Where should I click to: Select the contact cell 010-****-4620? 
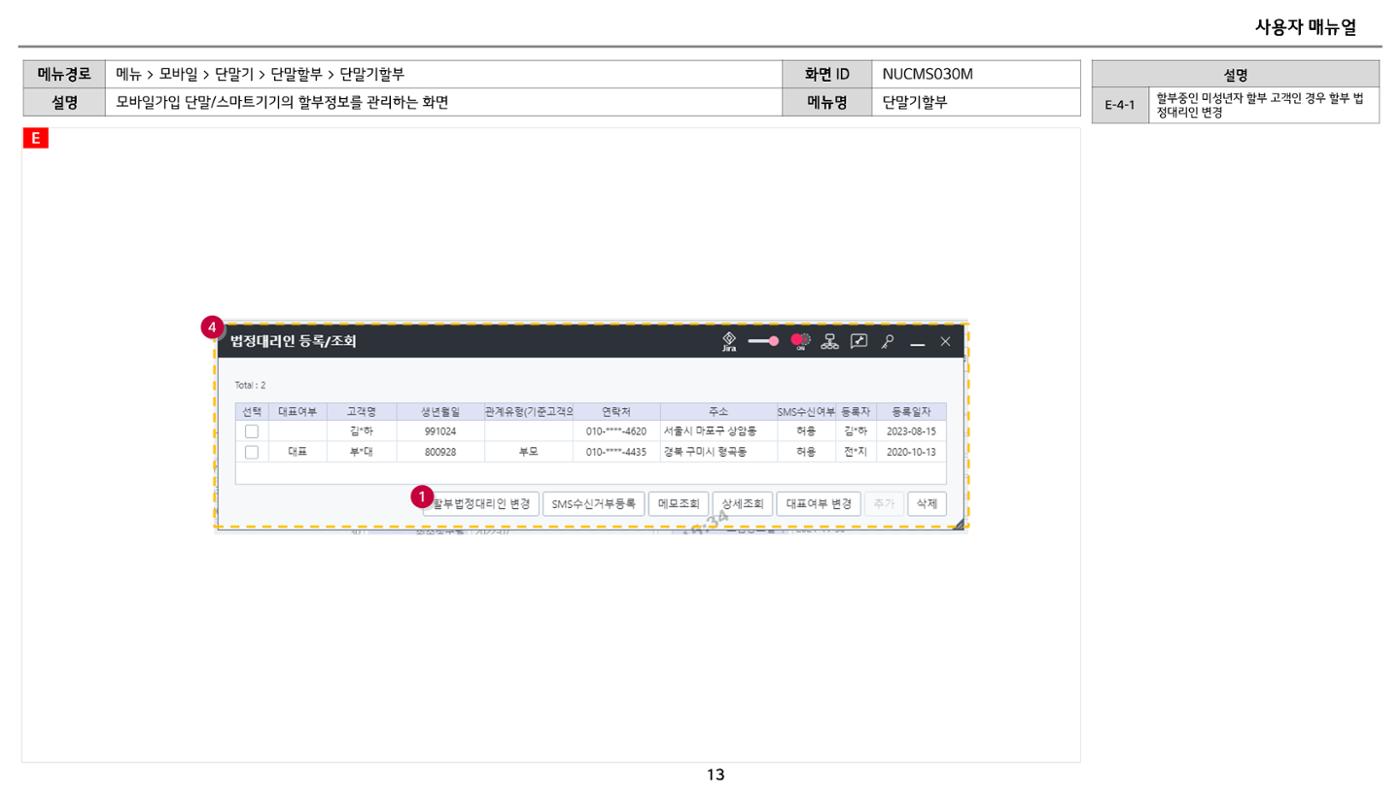coord(617,432)
